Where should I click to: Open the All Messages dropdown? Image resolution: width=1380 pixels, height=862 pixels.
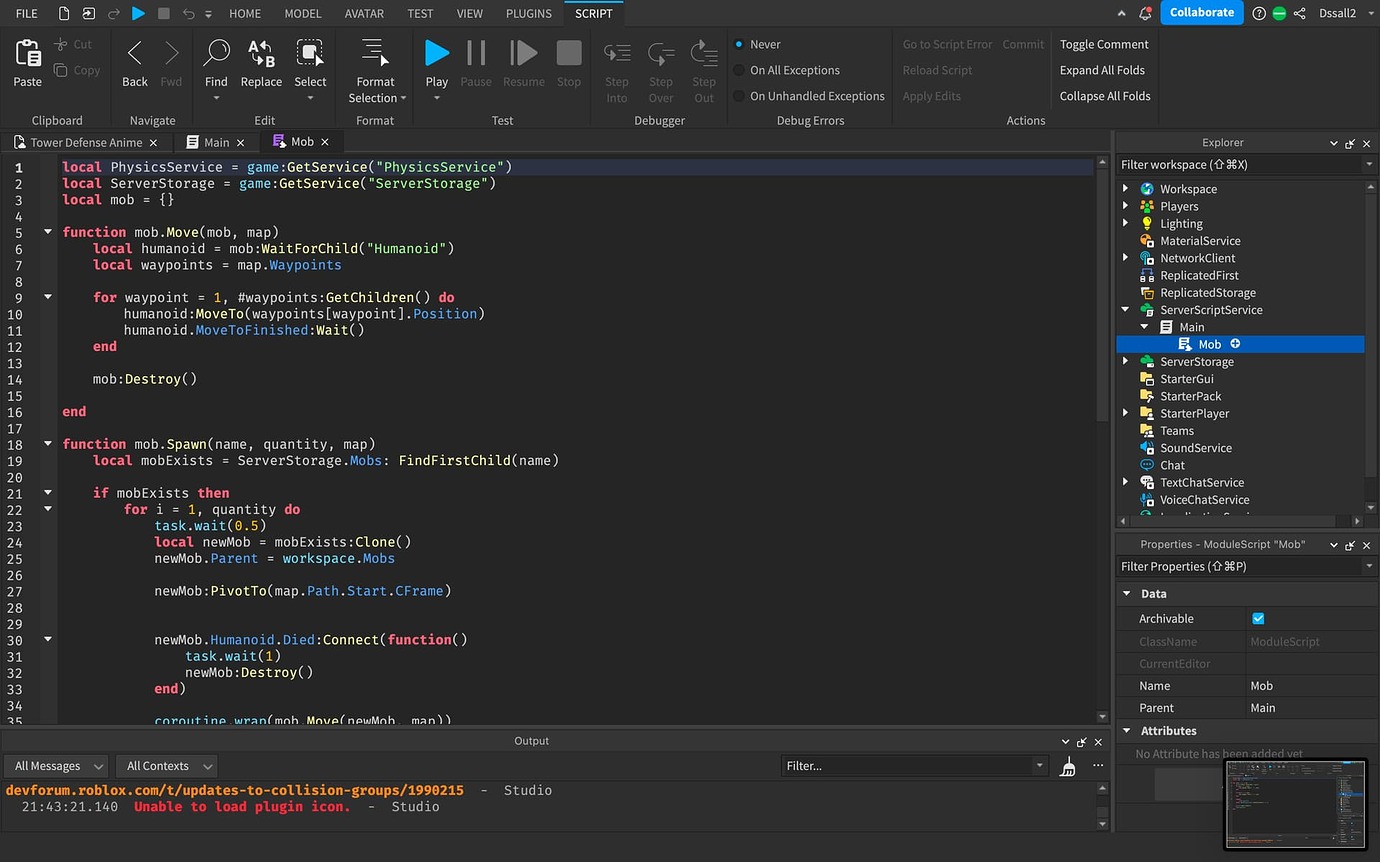[x=57, y=766]
